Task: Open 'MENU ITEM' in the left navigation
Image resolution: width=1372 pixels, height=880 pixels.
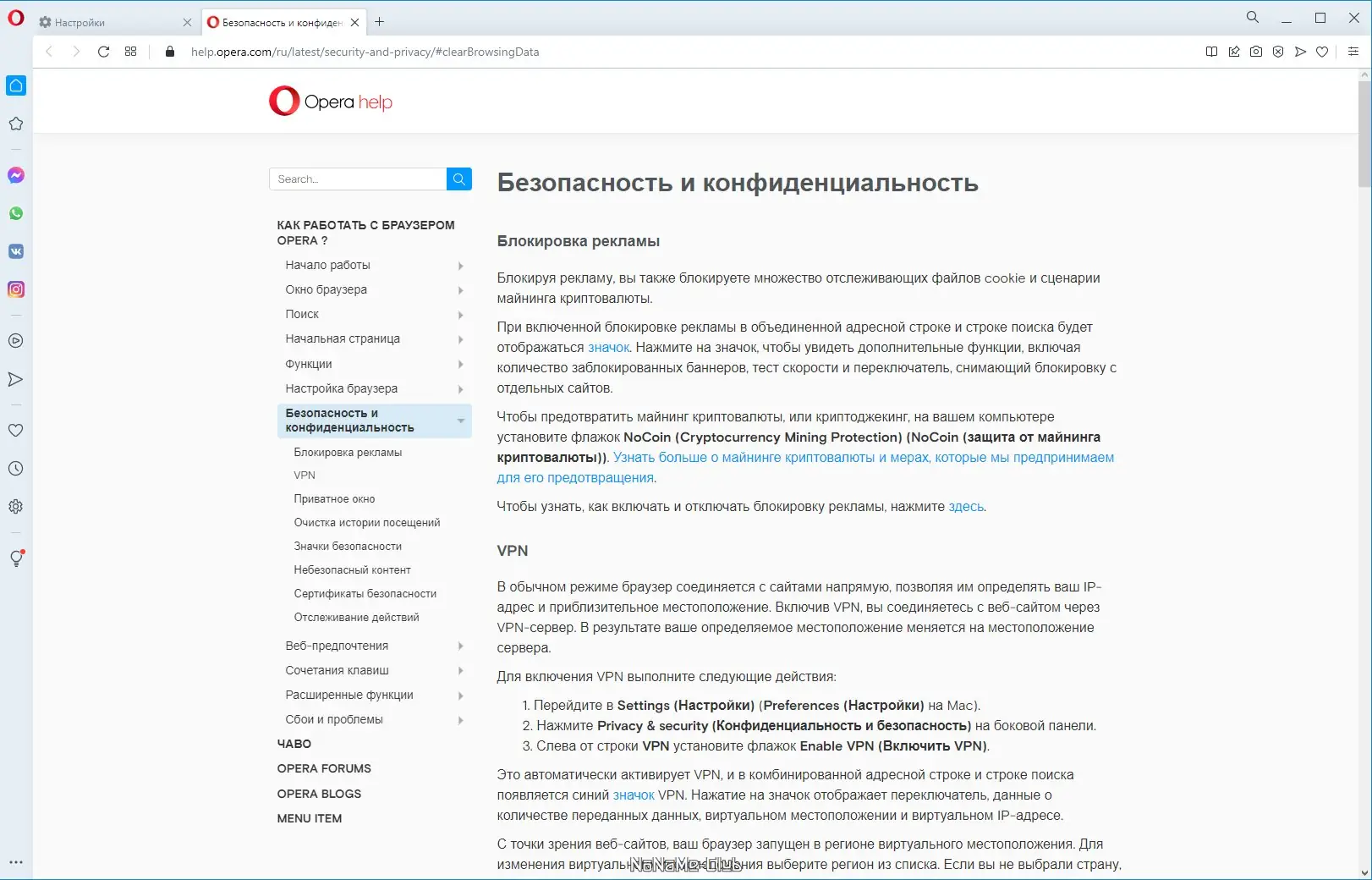Action: point(310,818)
